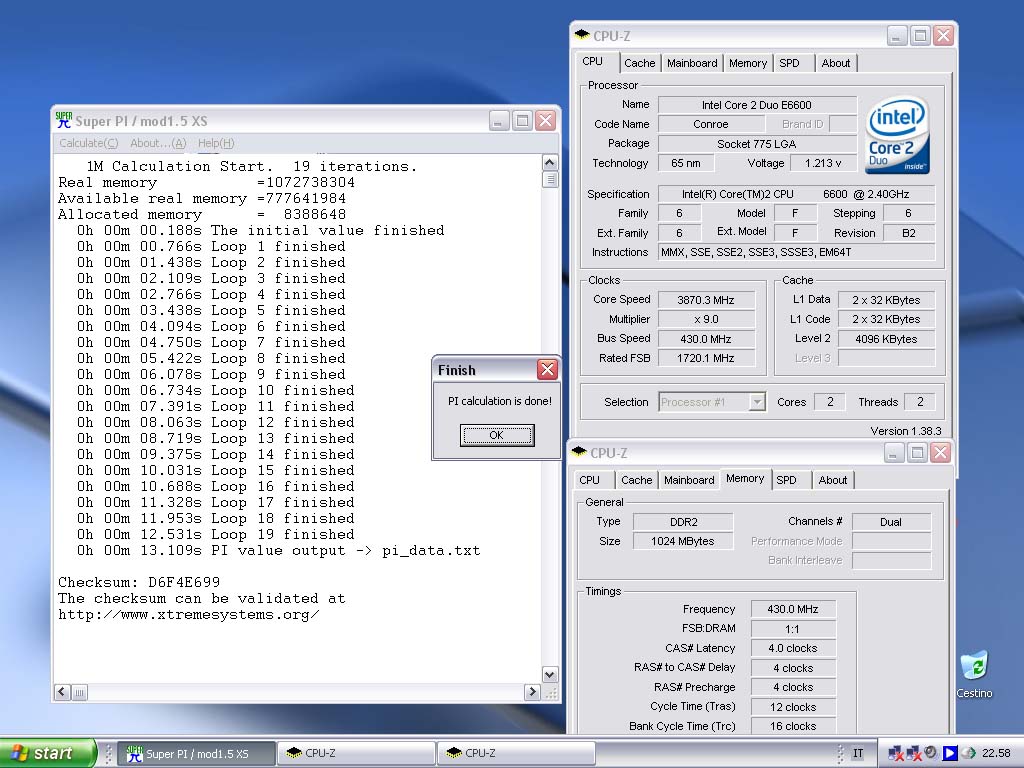Viewport: 1024px width, 768px height.
Task: Switch to second CPU-Z taskbar button
Action: [x=517, y=753]
